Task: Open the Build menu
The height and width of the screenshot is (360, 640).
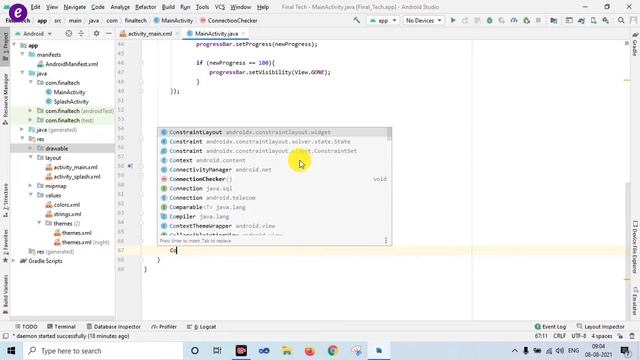Action: [168, 7]
